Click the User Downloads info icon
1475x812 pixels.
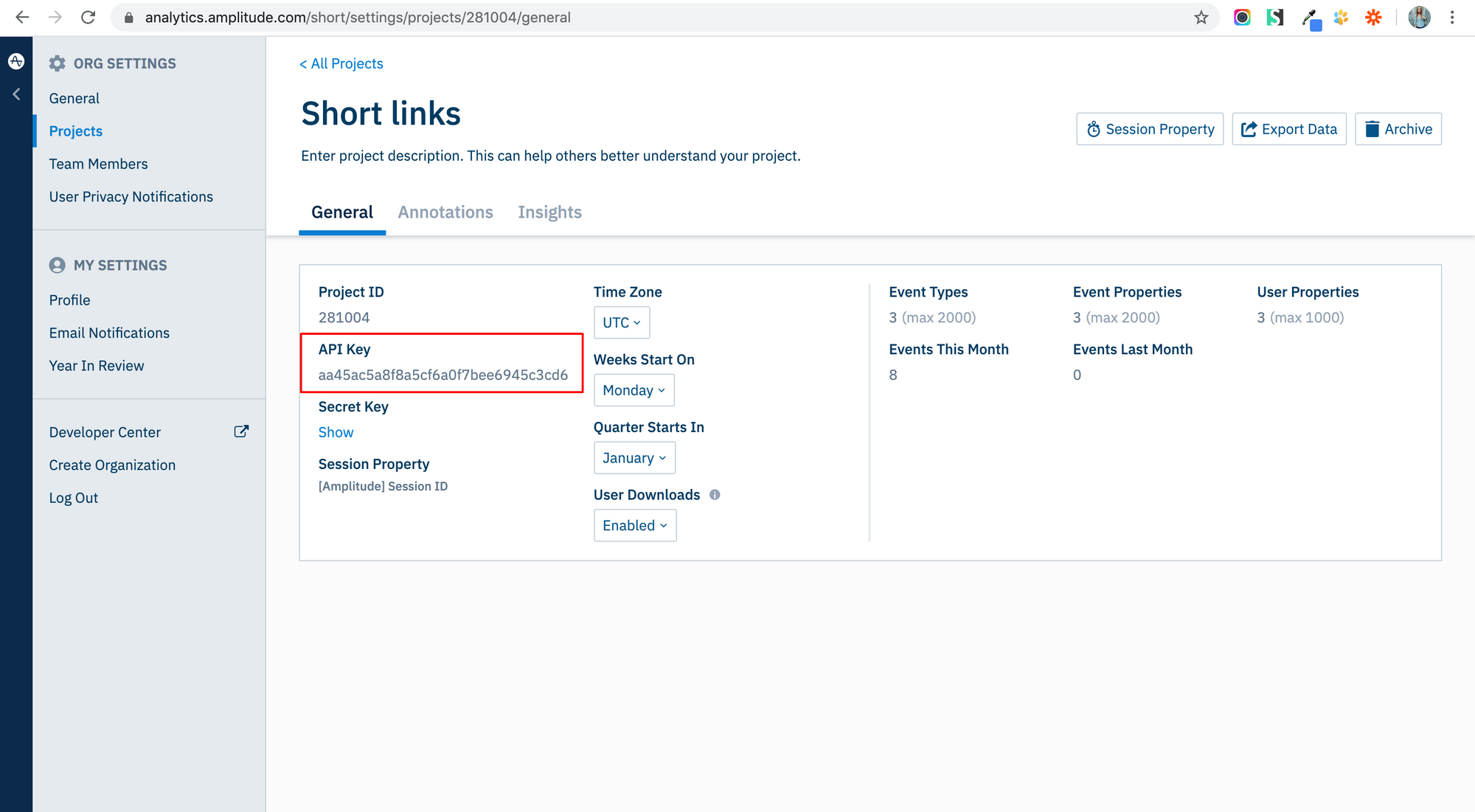click(715, 495)
